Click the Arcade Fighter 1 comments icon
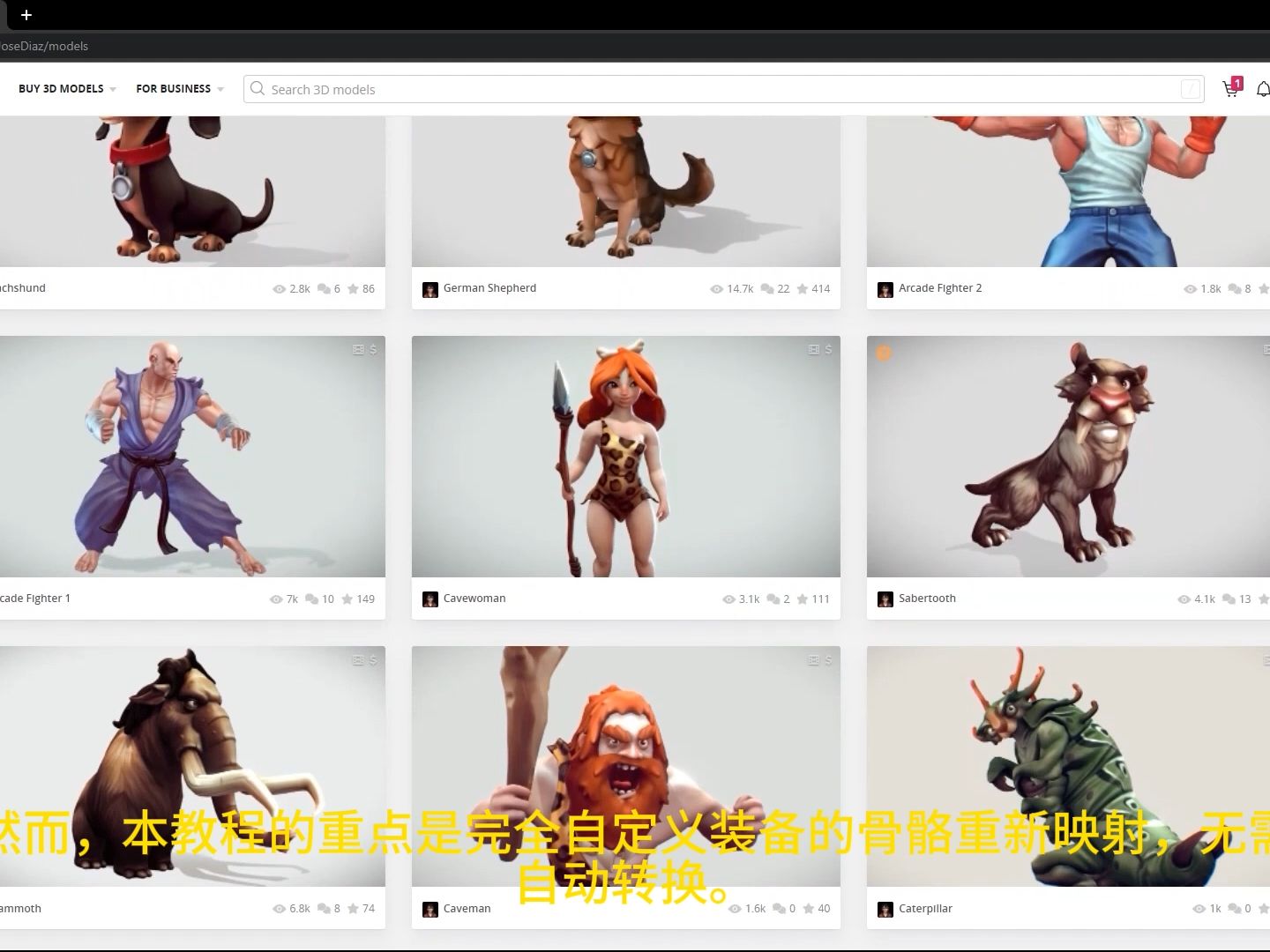This screenshot has width=1270, height=952. 312,599
